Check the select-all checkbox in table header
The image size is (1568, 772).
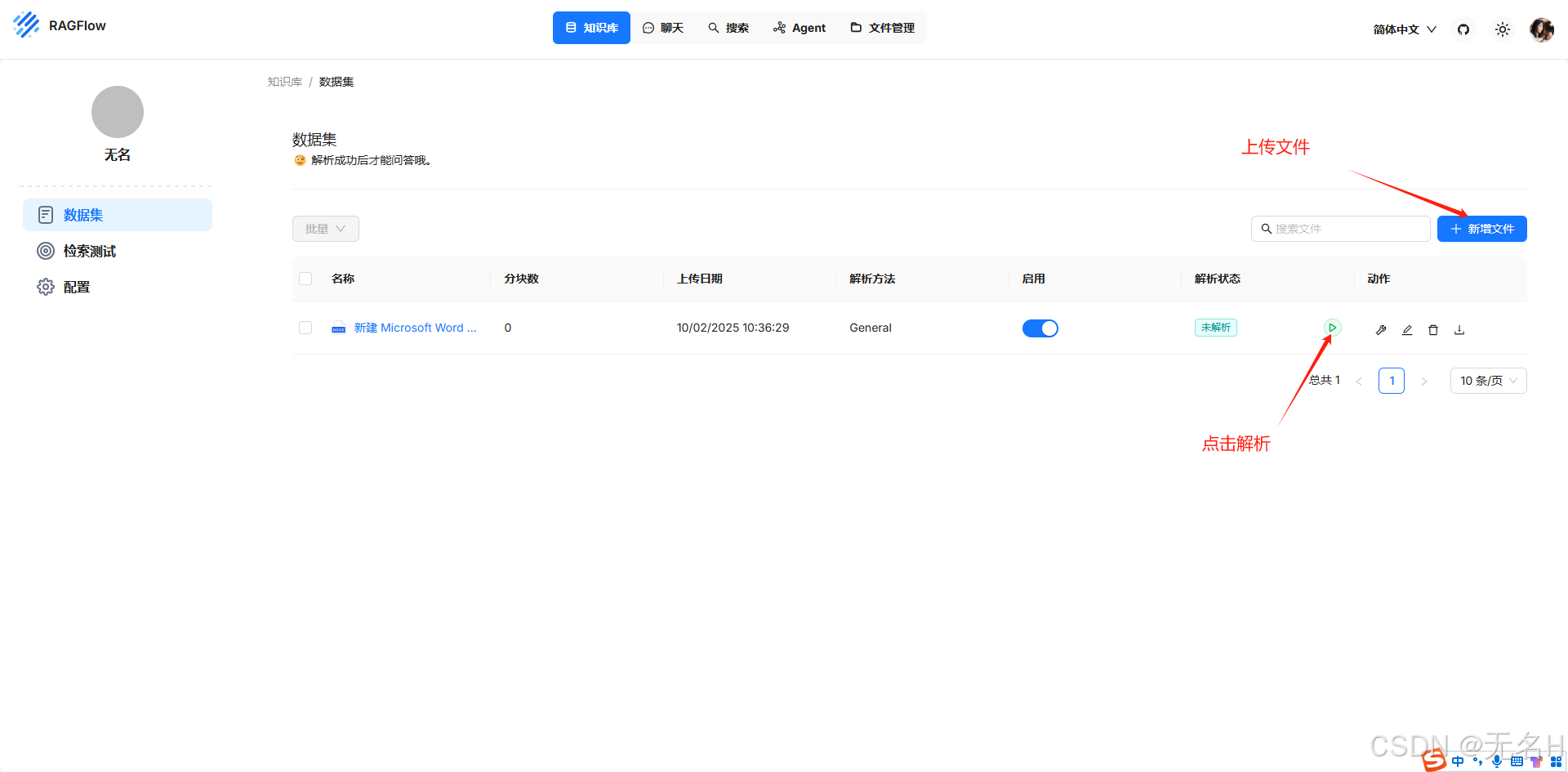pyautogui.click(x=305, y=279)
